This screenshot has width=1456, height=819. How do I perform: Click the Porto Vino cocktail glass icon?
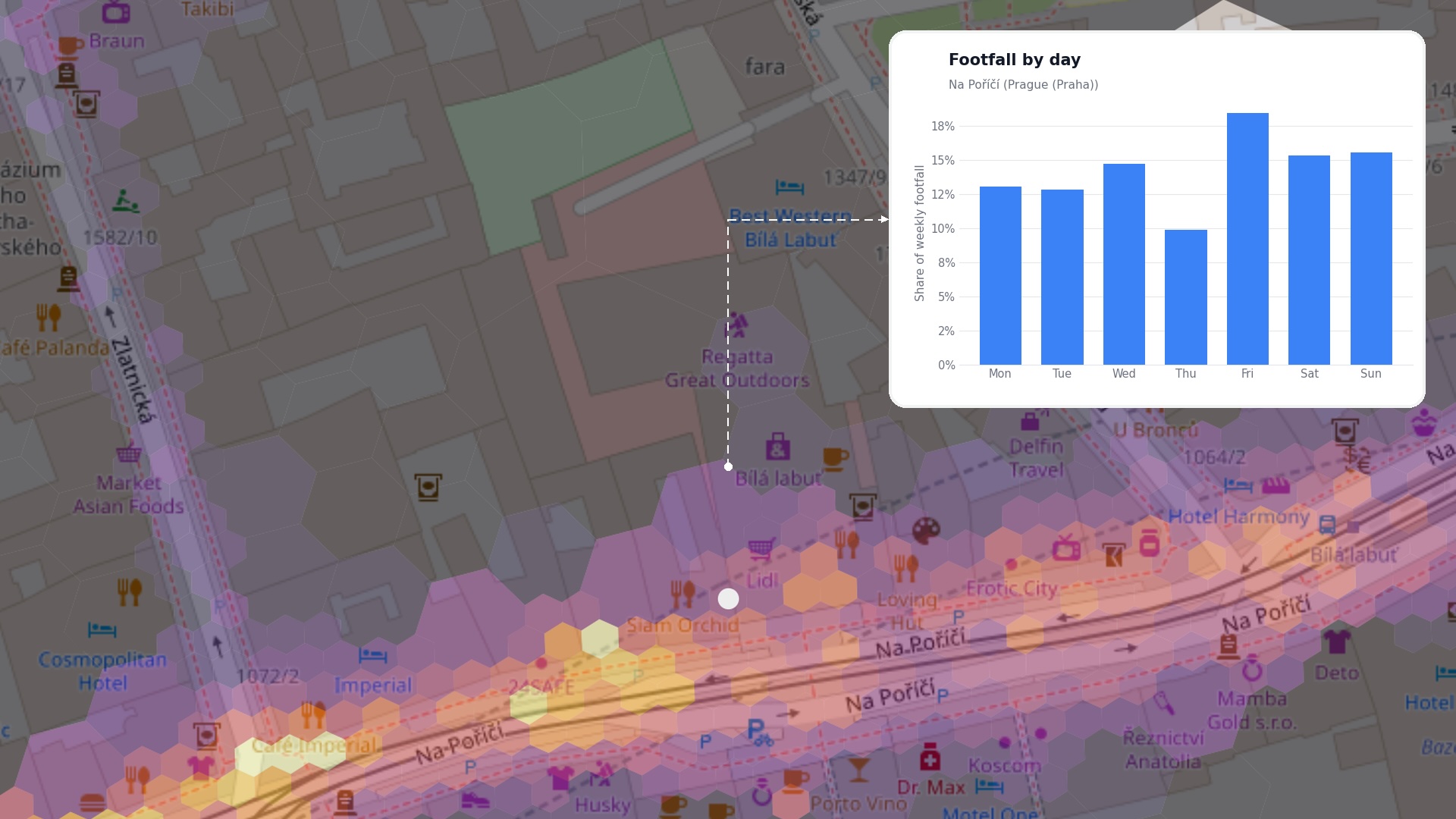tap(858, 770)
